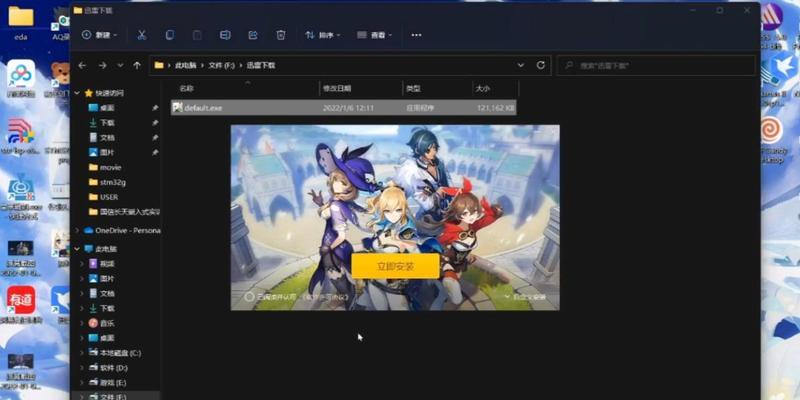
Task: Open pinned 桌面 Desktop under Quick access
Action: click(x=108, y=108)
